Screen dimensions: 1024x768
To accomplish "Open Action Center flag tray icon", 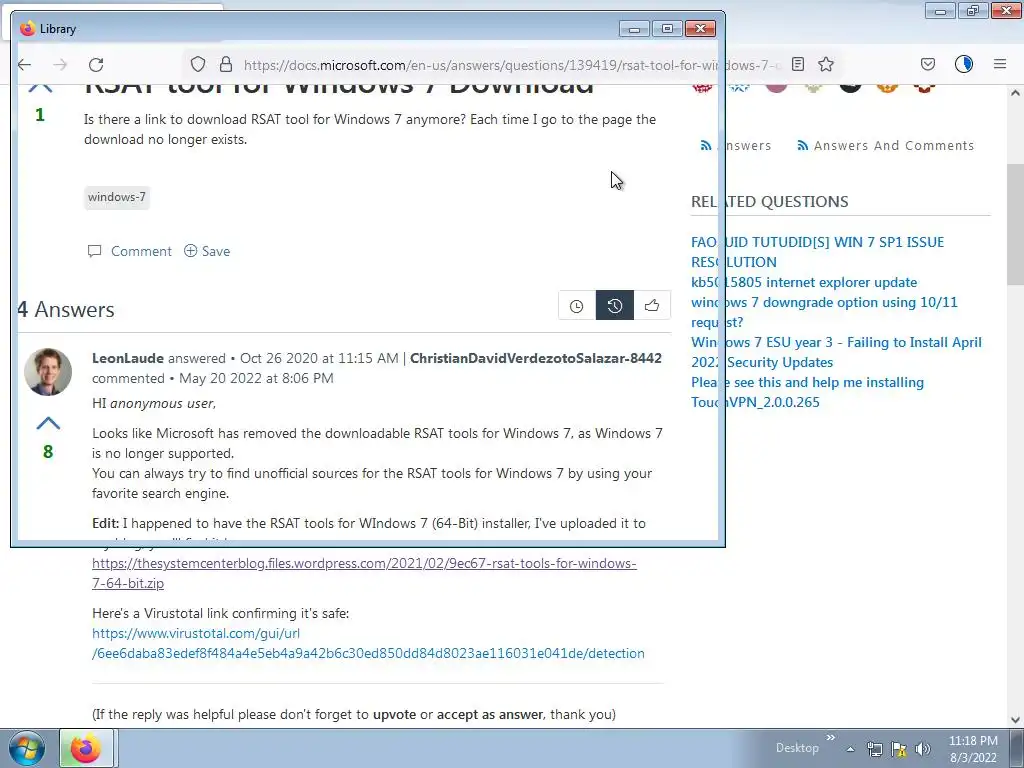I will tap(899, 749).
